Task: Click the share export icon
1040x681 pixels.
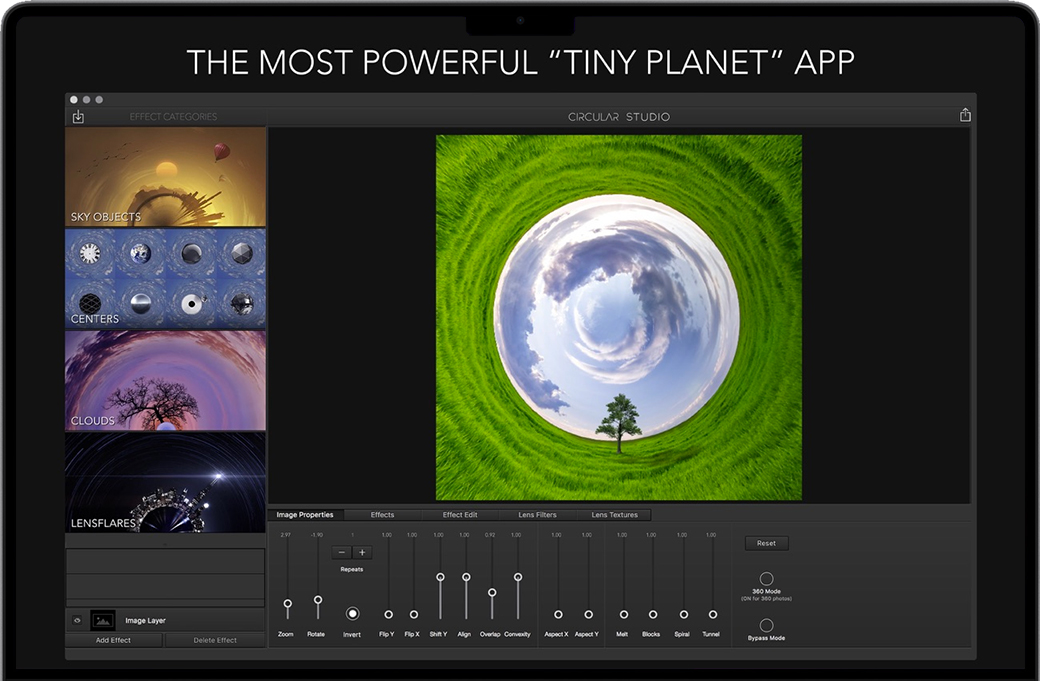Action: point(965,116)
